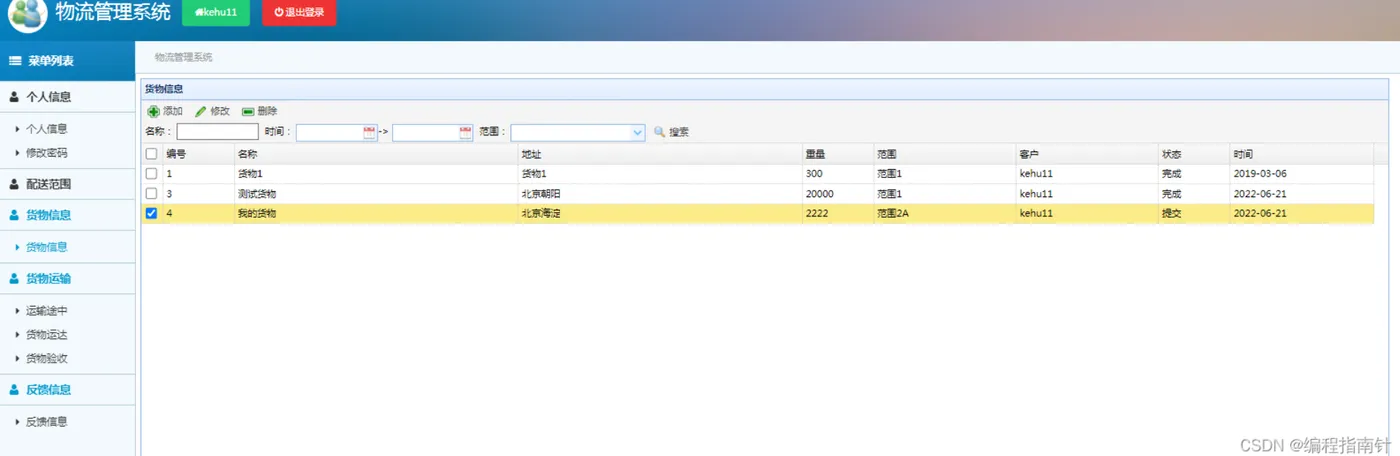Open the 个人信息 submenu item
The image size is (1400, 456).
[x=46, y=129]
